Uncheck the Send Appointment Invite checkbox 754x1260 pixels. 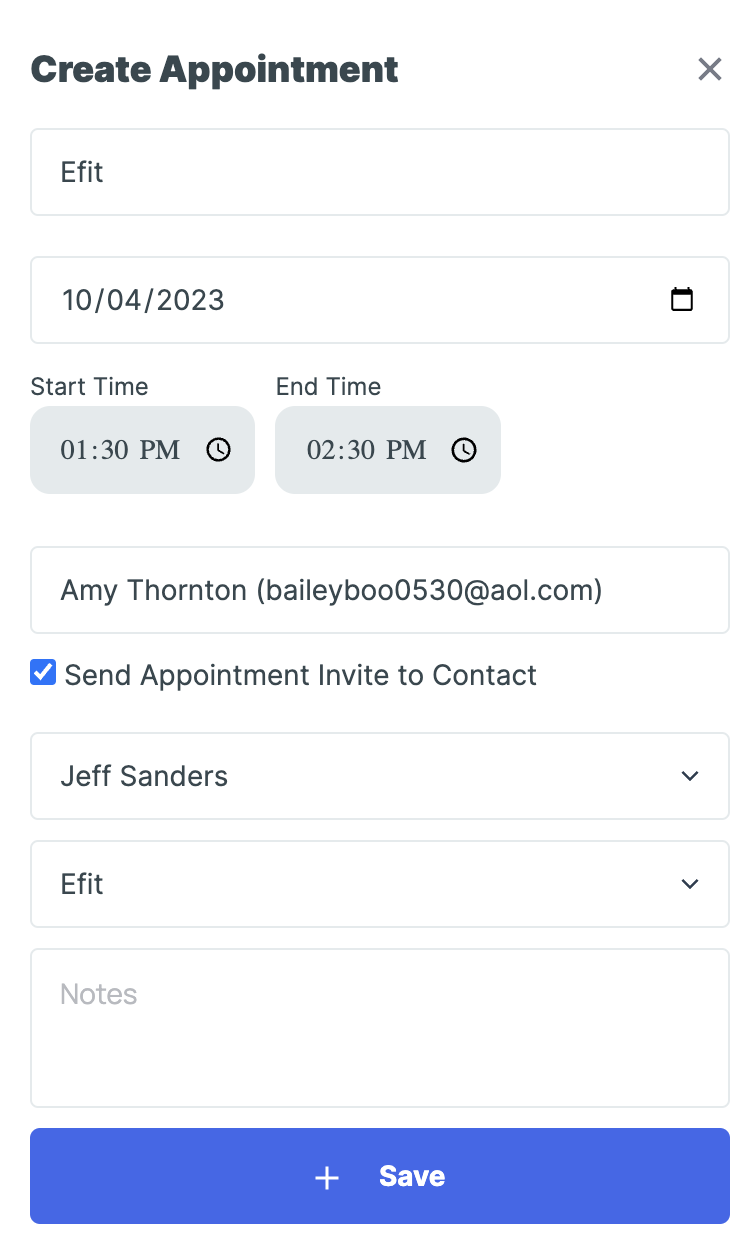click(x=43, y=673)
